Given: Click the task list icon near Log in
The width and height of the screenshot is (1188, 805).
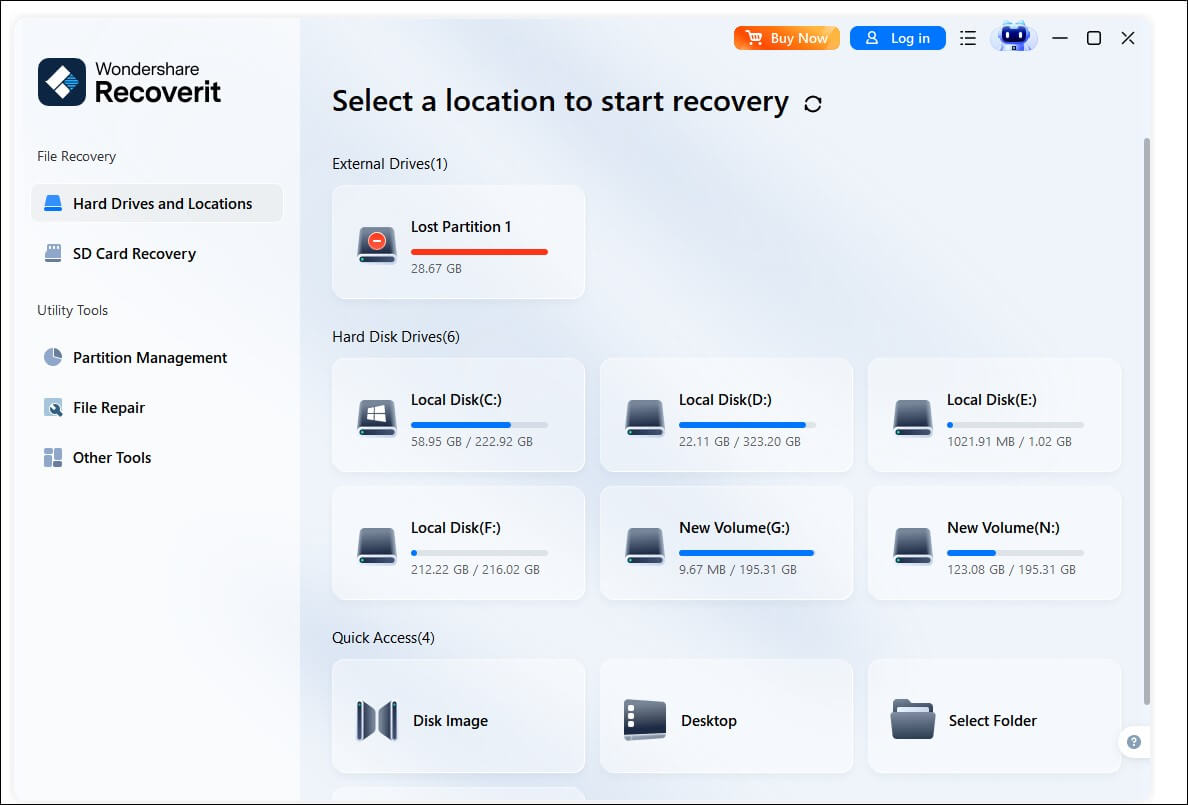Looking at the screenshot, I should [967, 37].
